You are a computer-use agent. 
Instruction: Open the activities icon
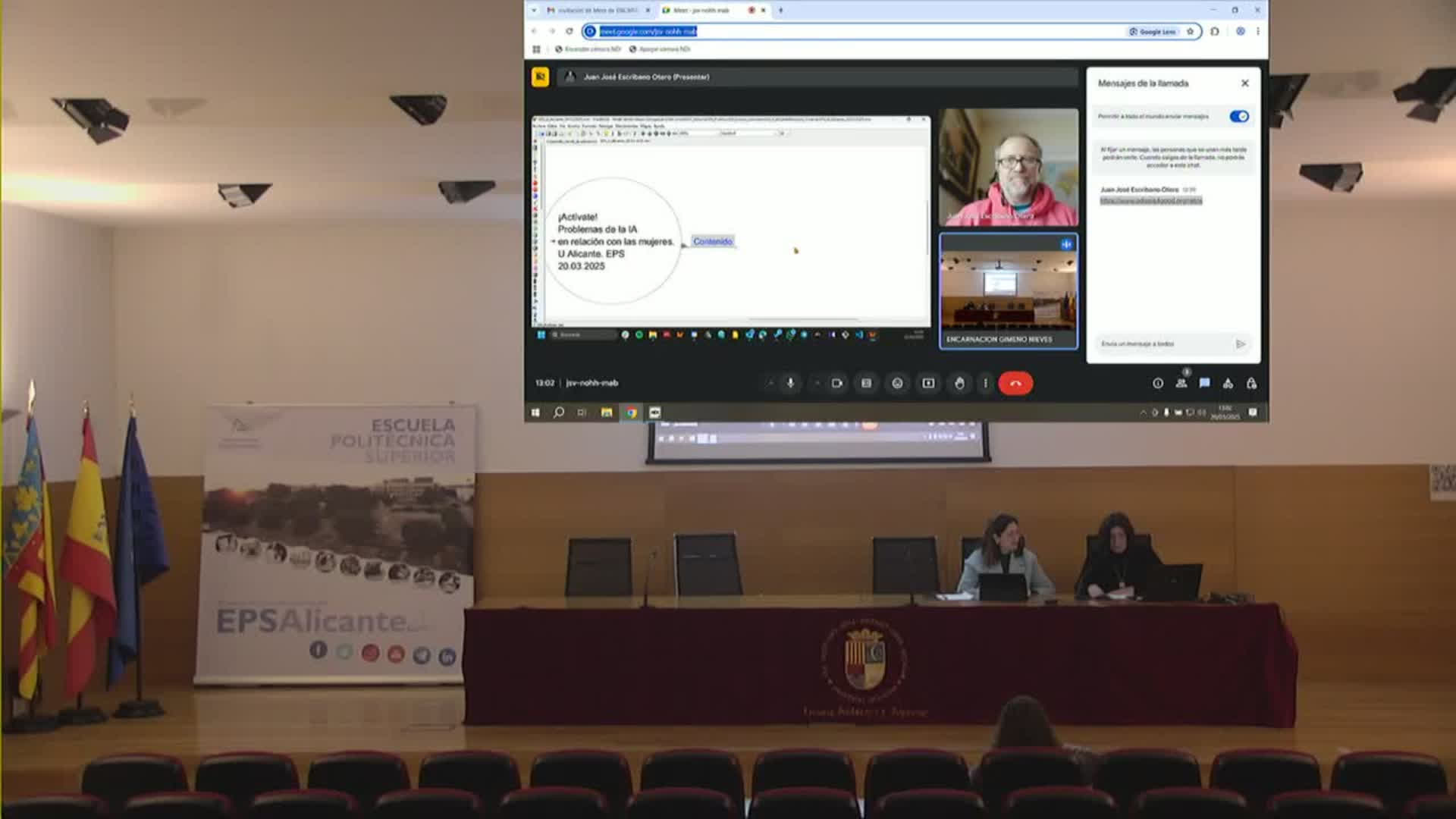click(x=1228, y=383)
